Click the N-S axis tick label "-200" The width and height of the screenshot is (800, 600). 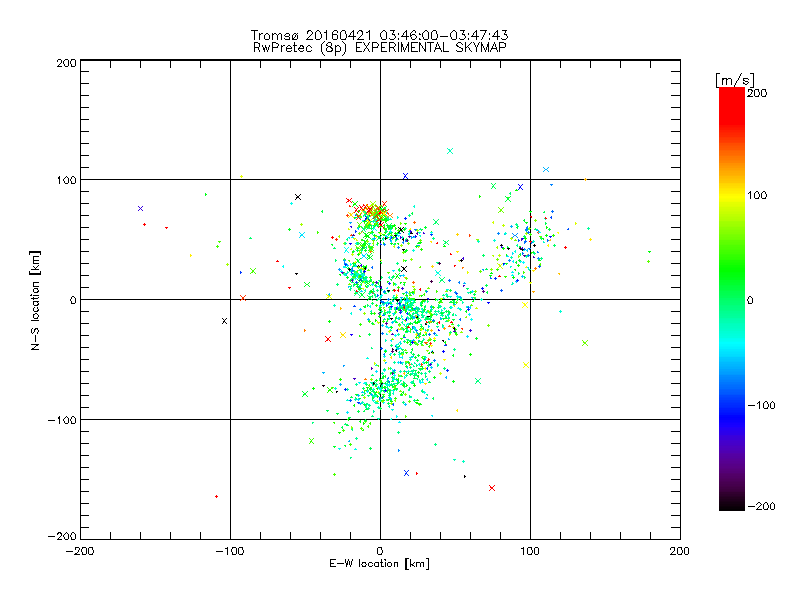(62, 536)
